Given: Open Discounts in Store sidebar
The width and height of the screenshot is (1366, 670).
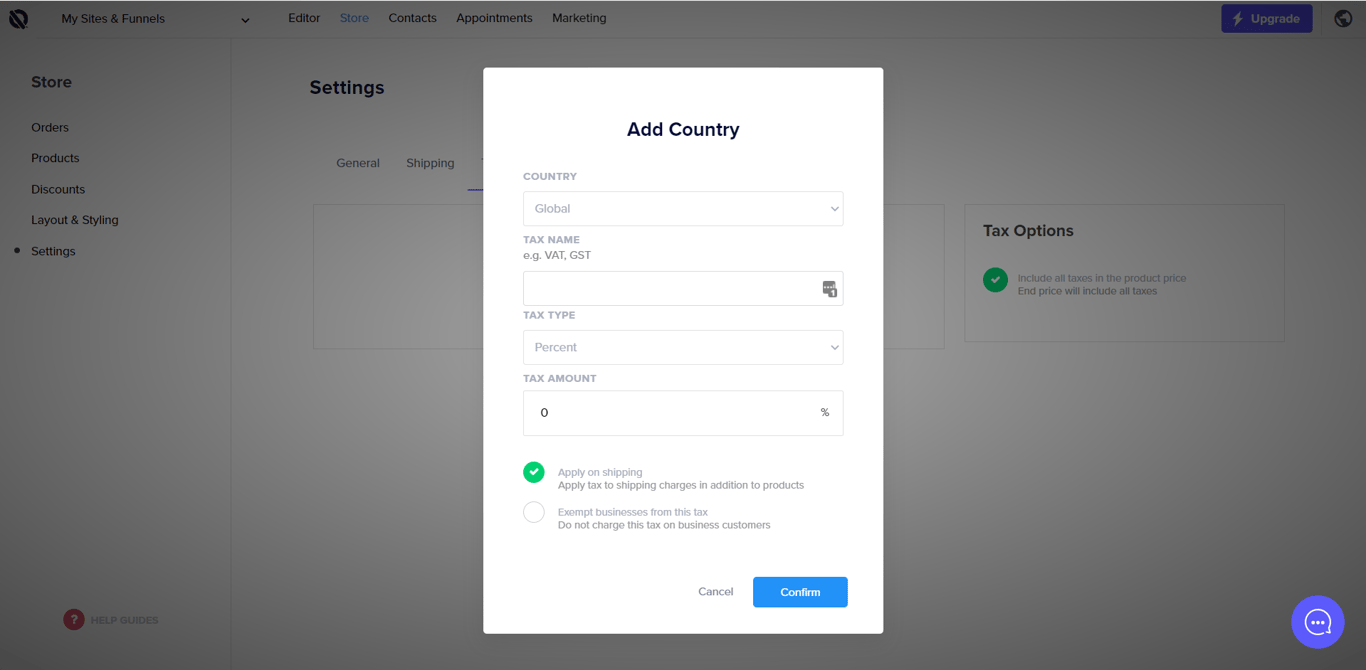Looking at the screenshot, I should pos(58,189).
